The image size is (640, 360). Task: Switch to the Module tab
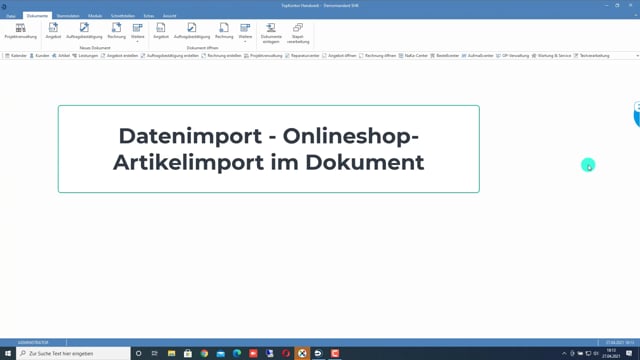pyautogui.click(x=95, y=16)
